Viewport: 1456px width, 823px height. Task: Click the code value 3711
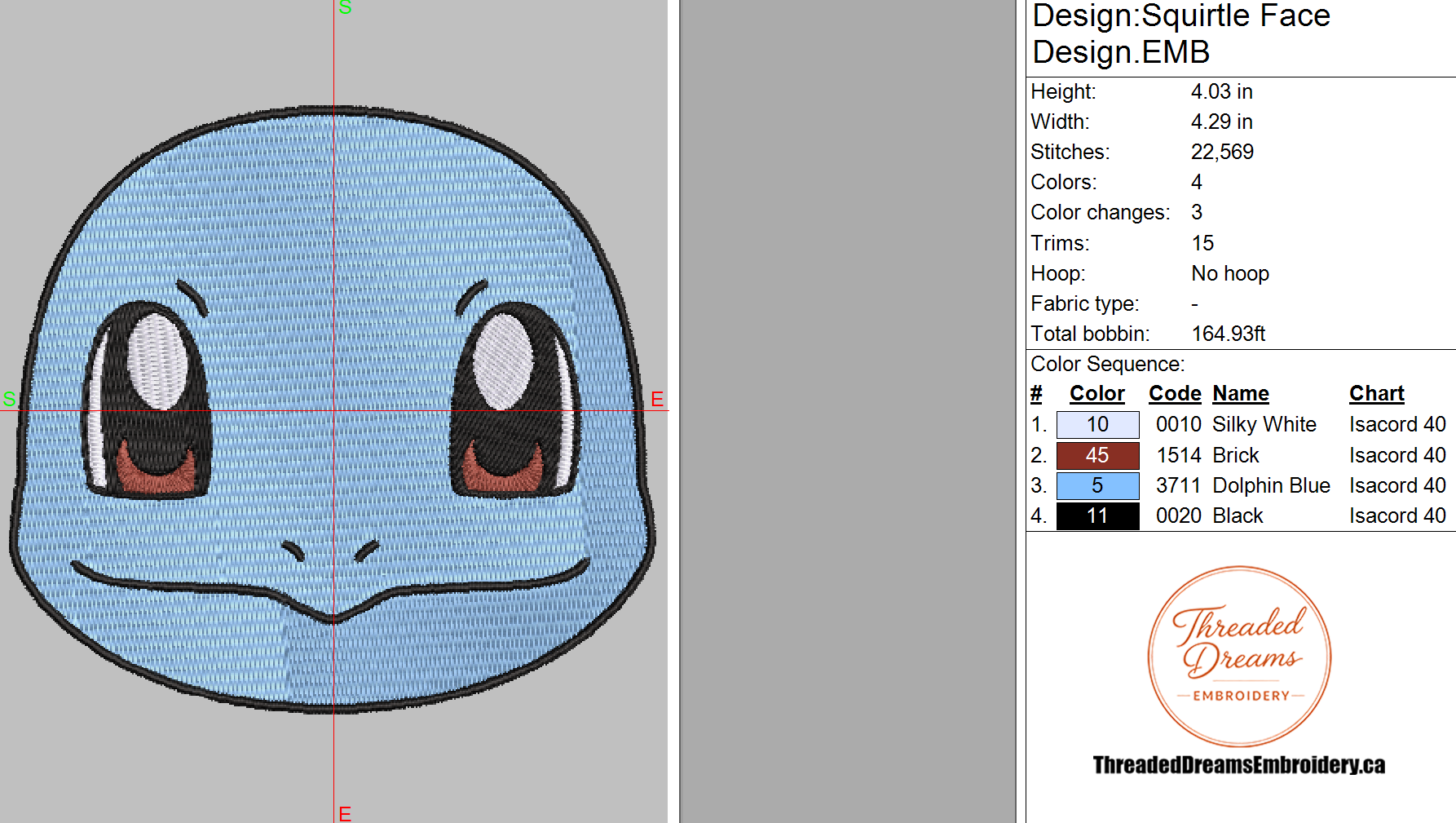click(1178, 485)
